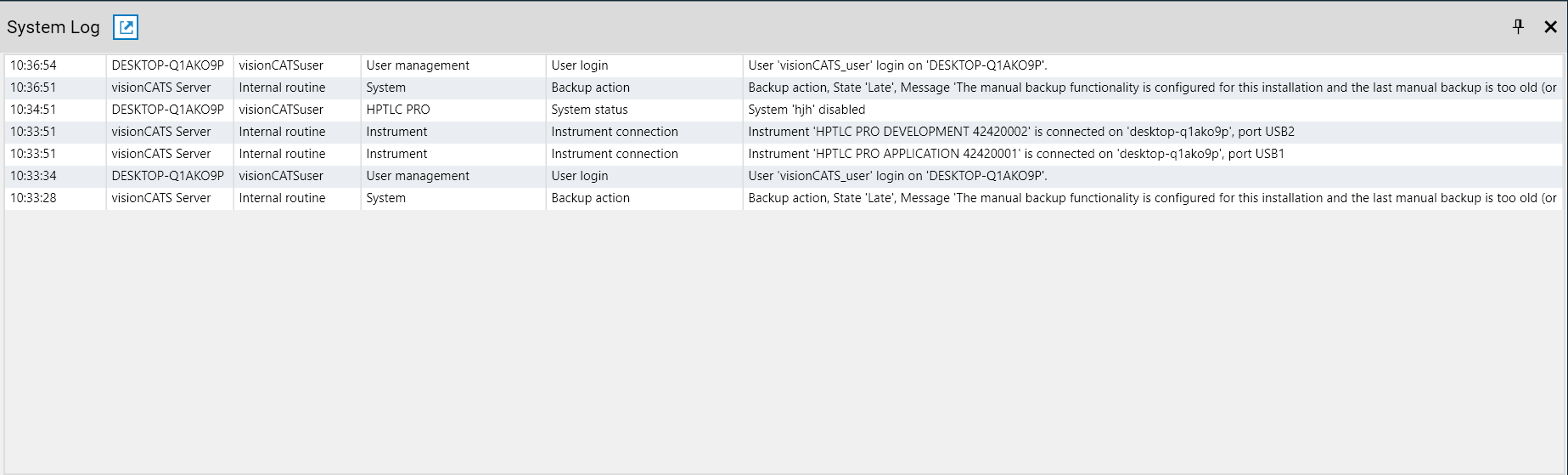The image size is (1568, 475).
Task: Click the "System status" cell
Action: (x=589, y=110)
